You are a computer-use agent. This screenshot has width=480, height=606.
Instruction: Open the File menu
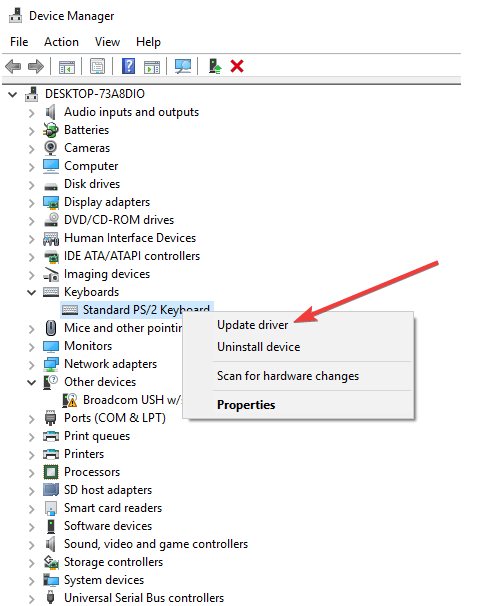[x=19, y=42]
